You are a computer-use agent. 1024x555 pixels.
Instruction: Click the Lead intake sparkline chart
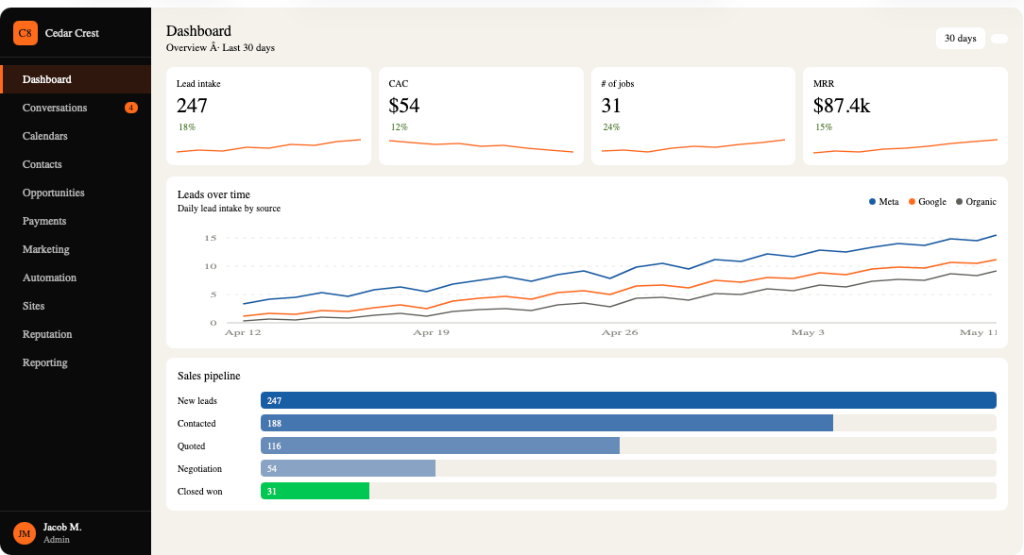coord(268,146)
